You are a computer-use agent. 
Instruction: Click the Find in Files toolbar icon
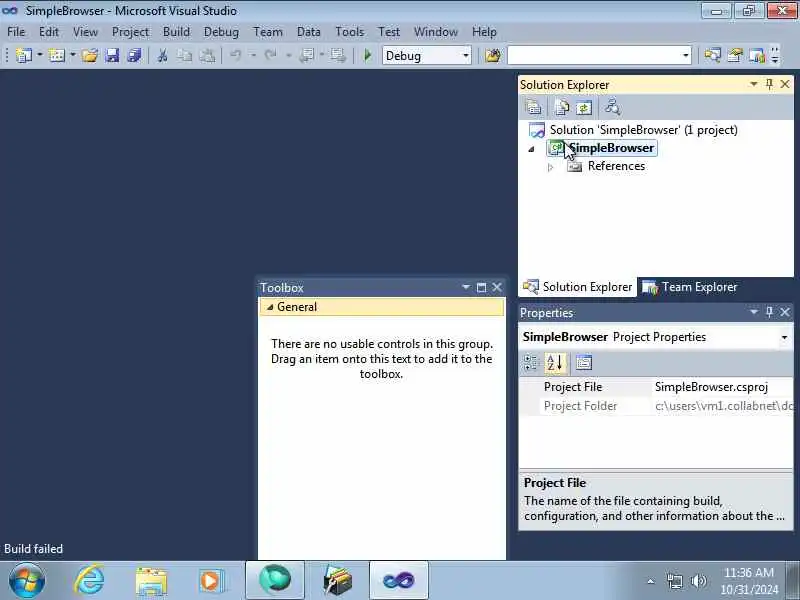(493, 55)
